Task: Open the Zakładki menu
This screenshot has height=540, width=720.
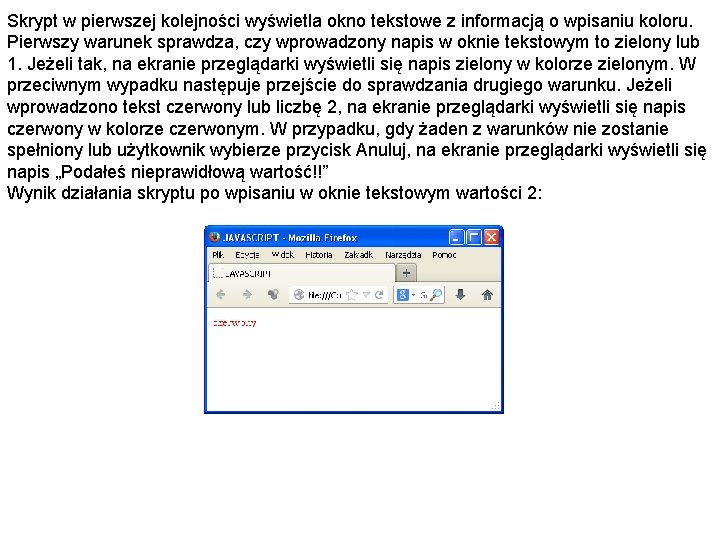Action: click(x=359, y=255)
